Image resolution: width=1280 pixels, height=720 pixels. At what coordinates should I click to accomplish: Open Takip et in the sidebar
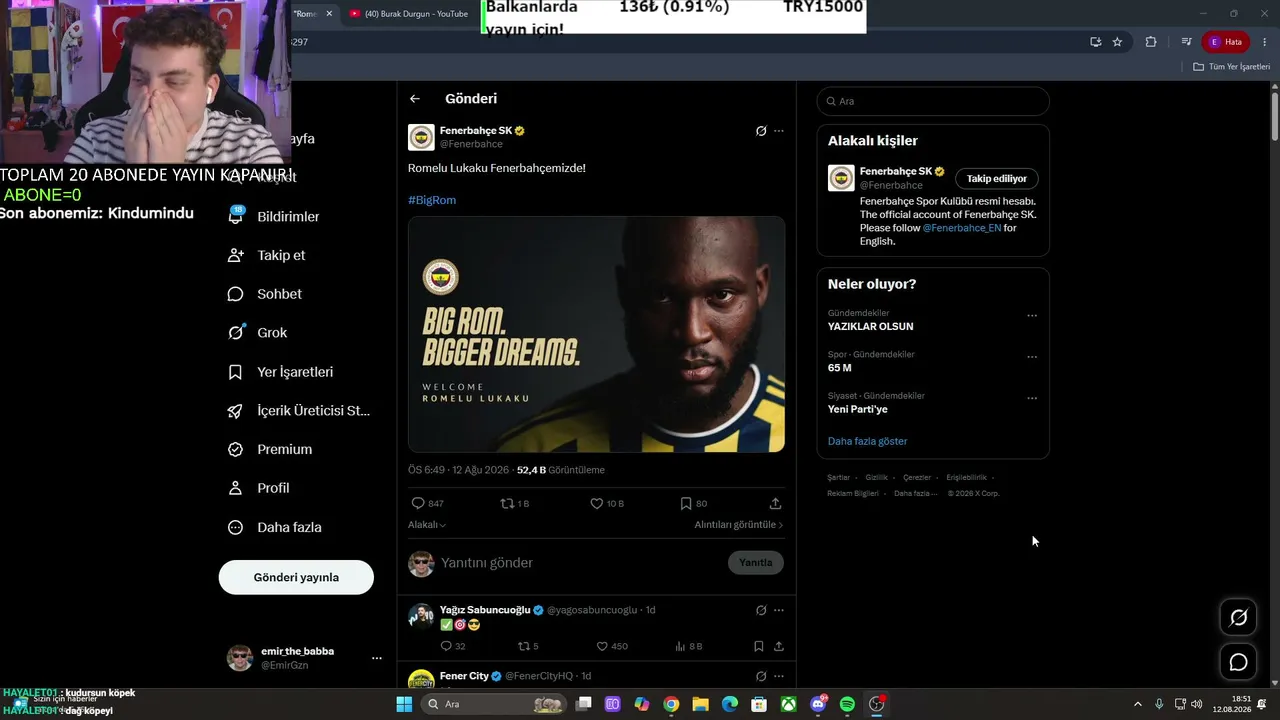(x=267, y=255)
